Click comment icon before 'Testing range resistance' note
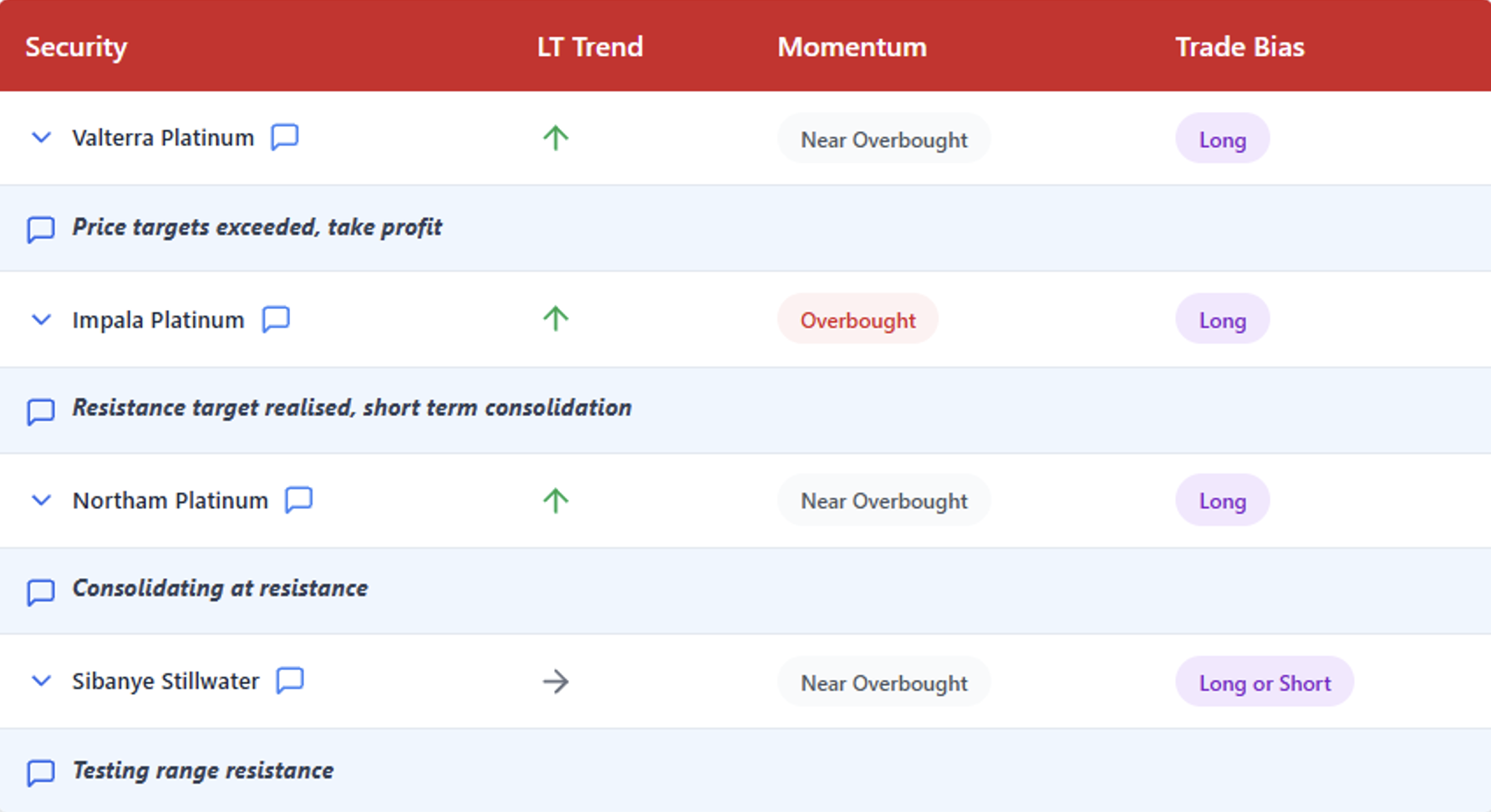The image size is (1491, 812). click(41, 773)
